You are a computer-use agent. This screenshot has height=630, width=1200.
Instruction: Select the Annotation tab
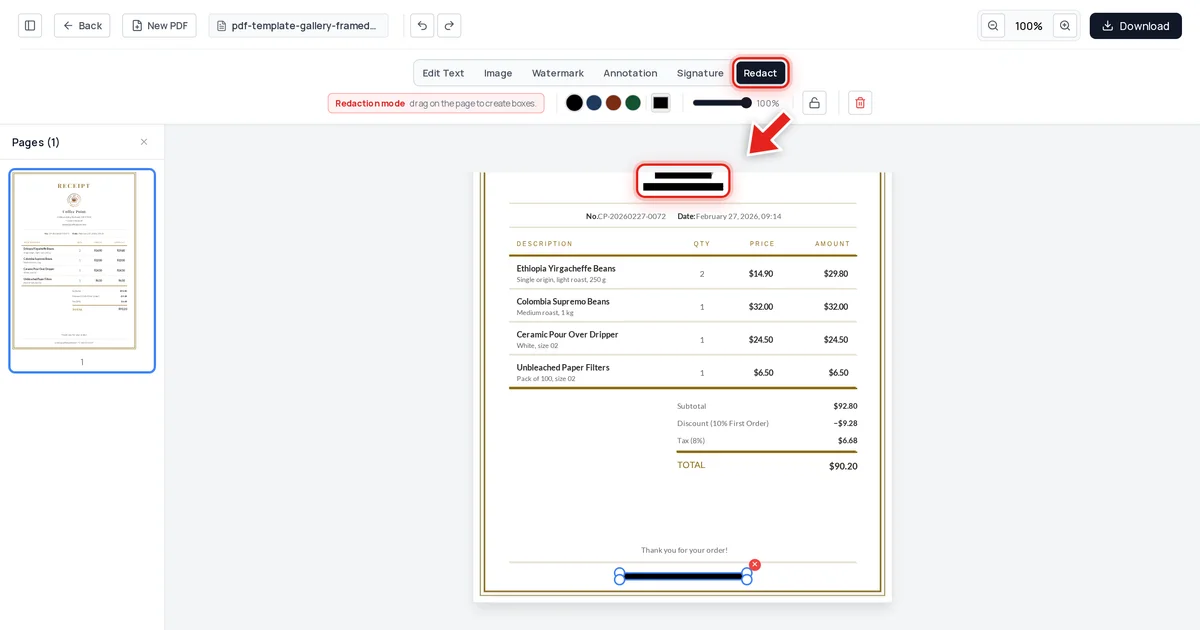[x=630, y=73]
